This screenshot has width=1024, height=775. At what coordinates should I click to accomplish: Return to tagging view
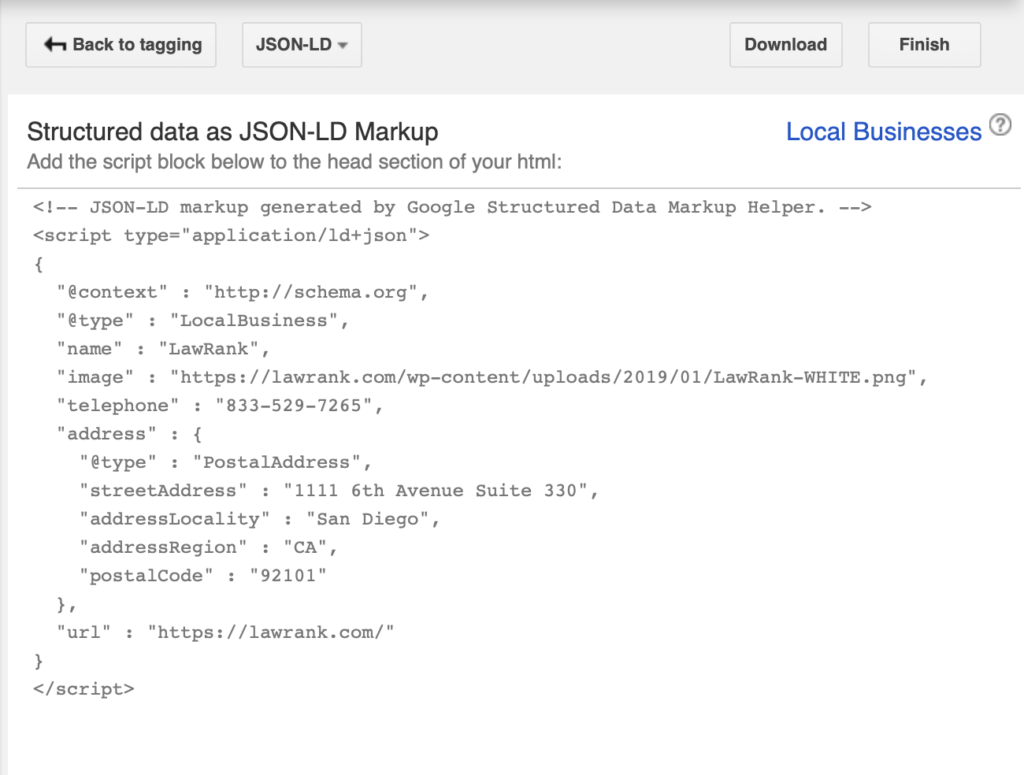(x=120, y=44)
